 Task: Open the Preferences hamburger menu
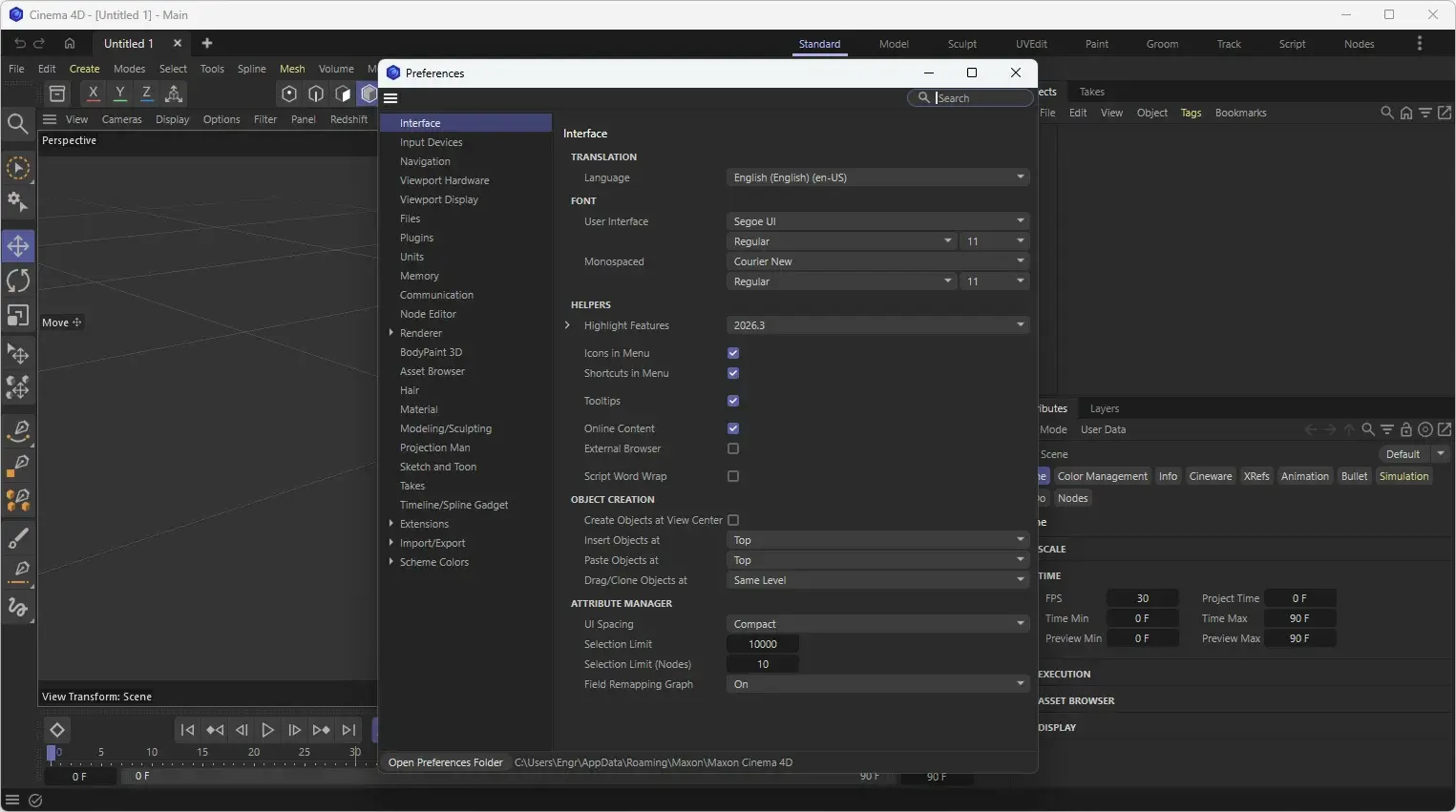[x=390, y=97]
